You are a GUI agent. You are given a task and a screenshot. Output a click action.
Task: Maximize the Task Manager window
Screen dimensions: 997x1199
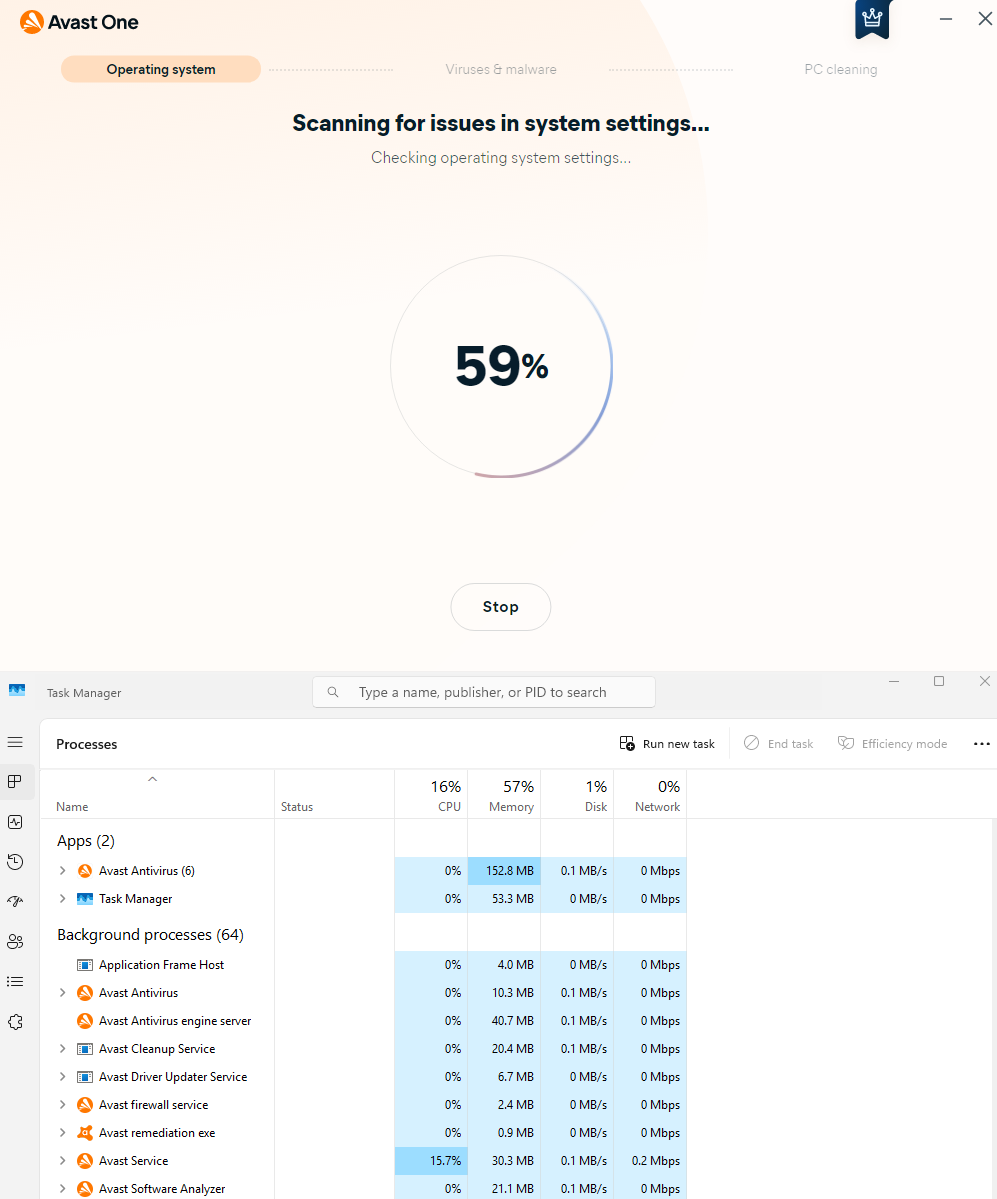(939, 681)
